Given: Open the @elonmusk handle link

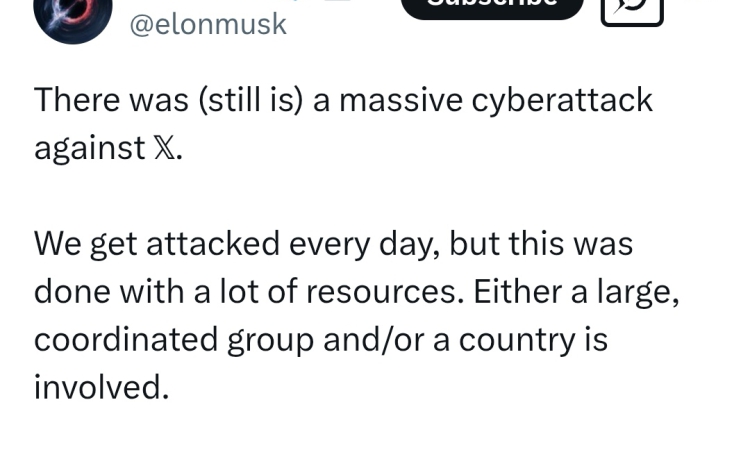Looking at the screenshot, I should (208, 24).
